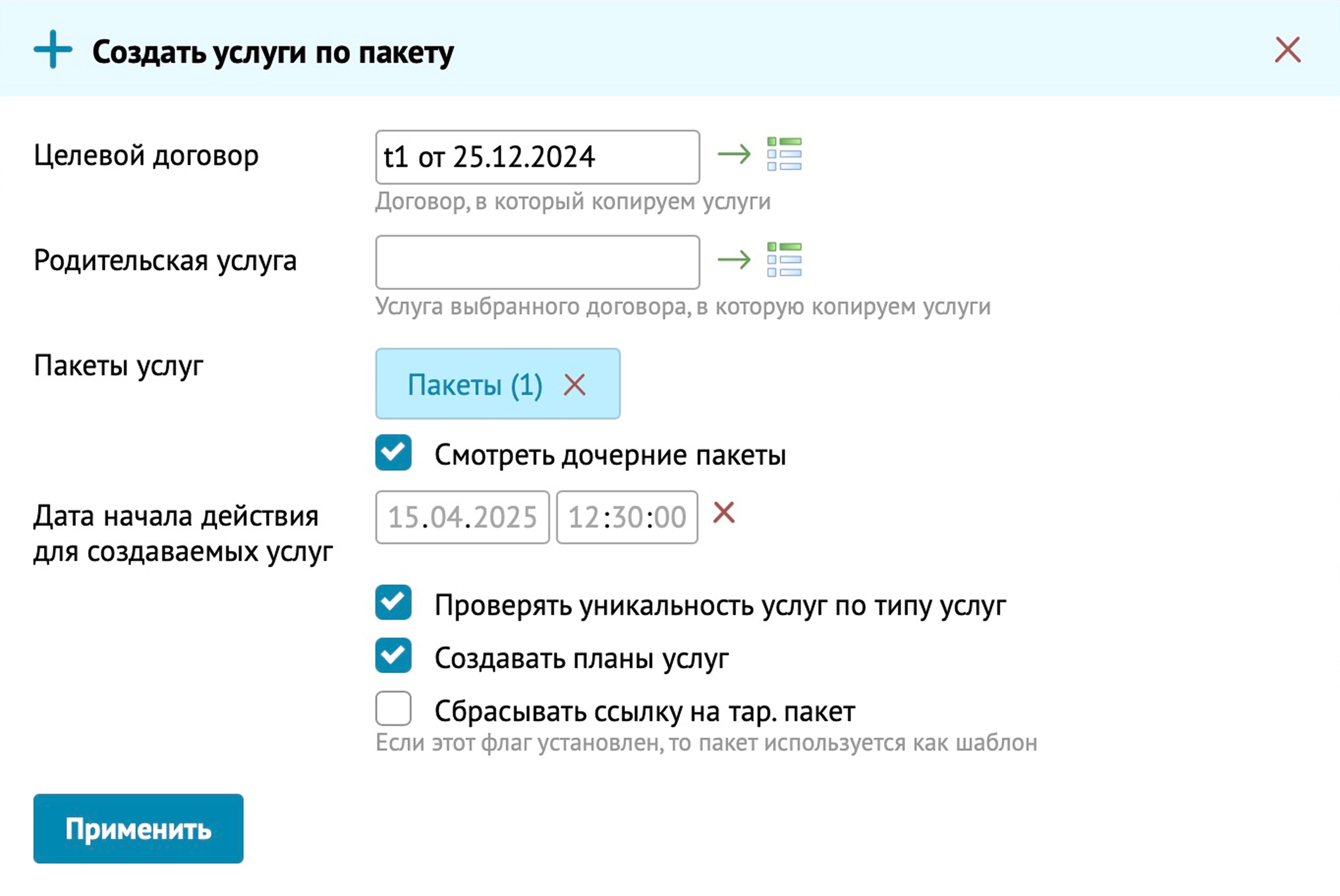Viewport: 1340px width, 896px height.
Task: Click the dialog title Создать услуги по пакету
Action: (x=273, y=53)
